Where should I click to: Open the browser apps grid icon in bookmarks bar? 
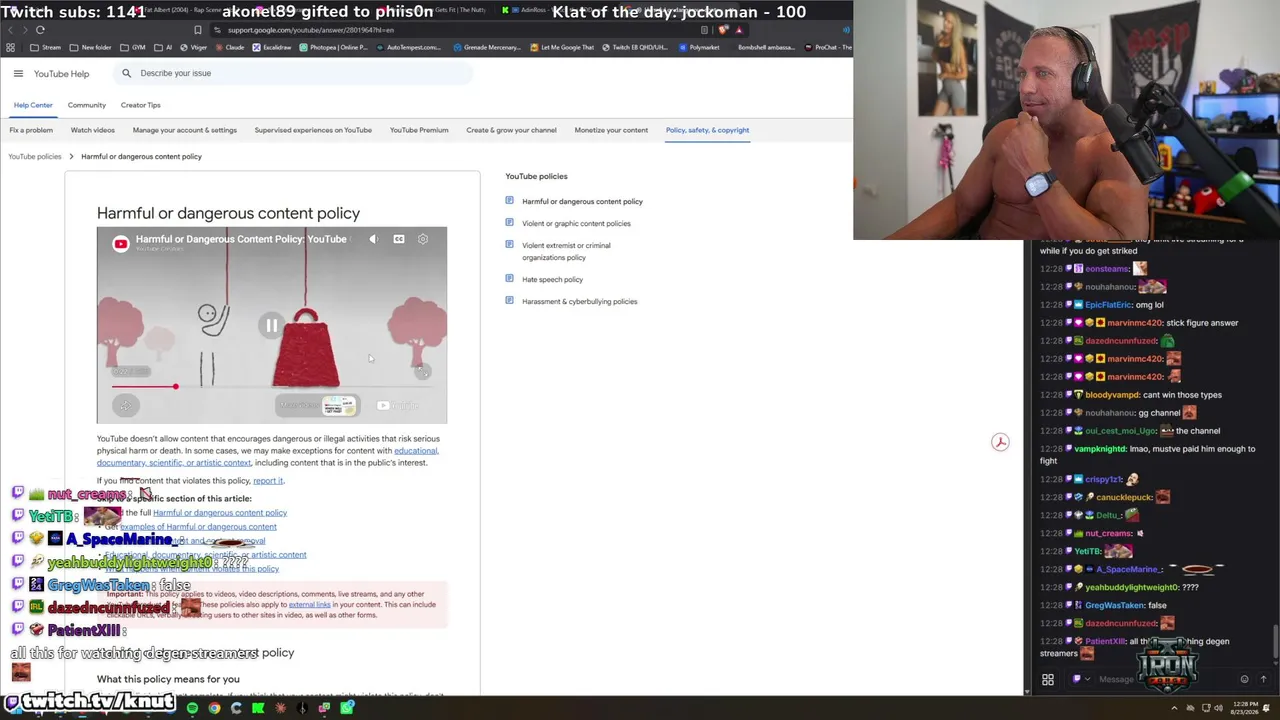[x=11, y=47]
